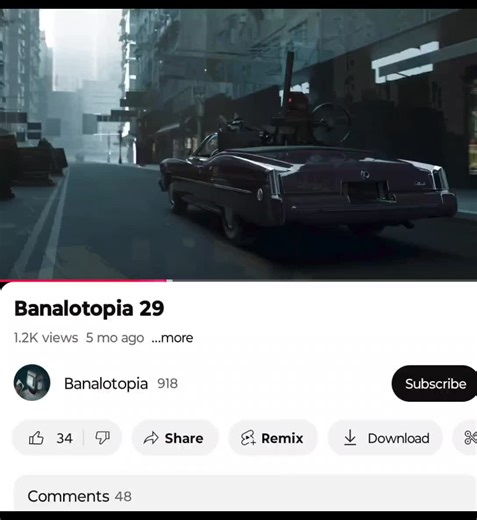Tap the 1.2K views text
Screen dimensions: 477x520
coord(46,338)
